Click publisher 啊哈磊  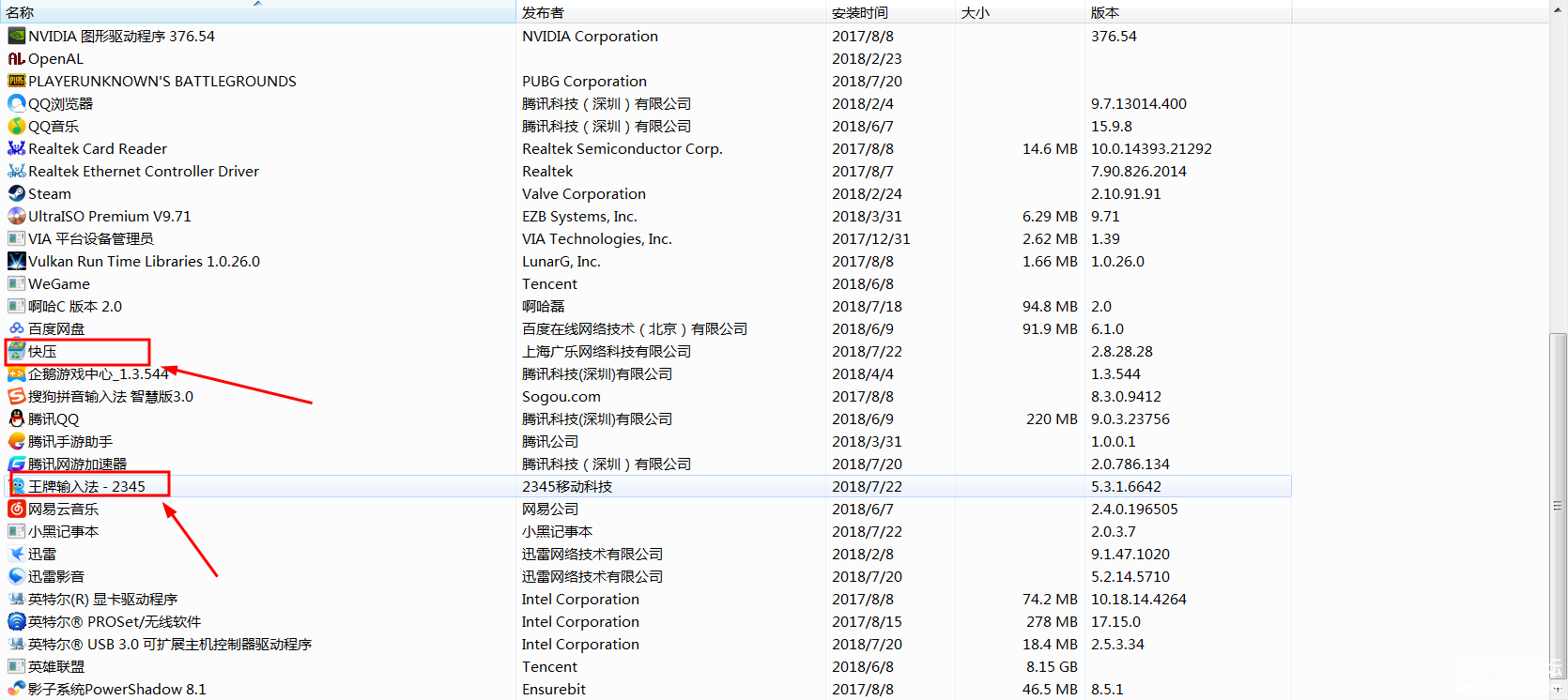(544, 306)
